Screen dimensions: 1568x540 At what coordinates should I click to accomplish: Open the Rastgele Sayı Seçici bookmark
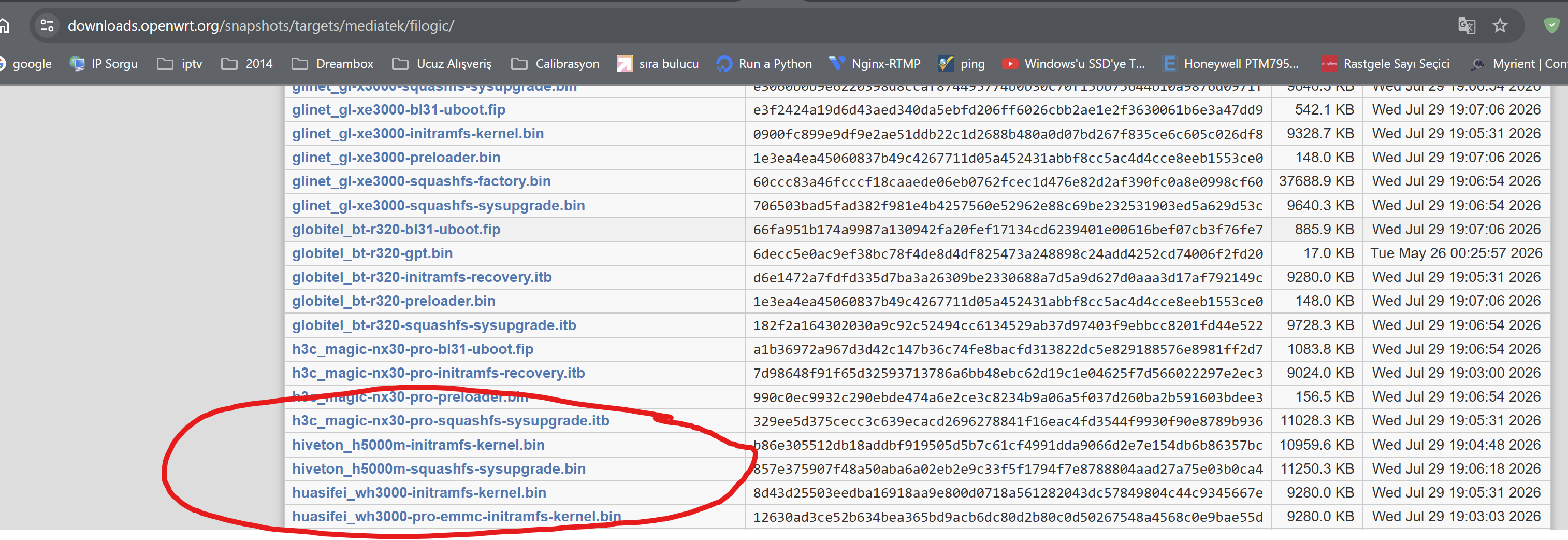1385,64
